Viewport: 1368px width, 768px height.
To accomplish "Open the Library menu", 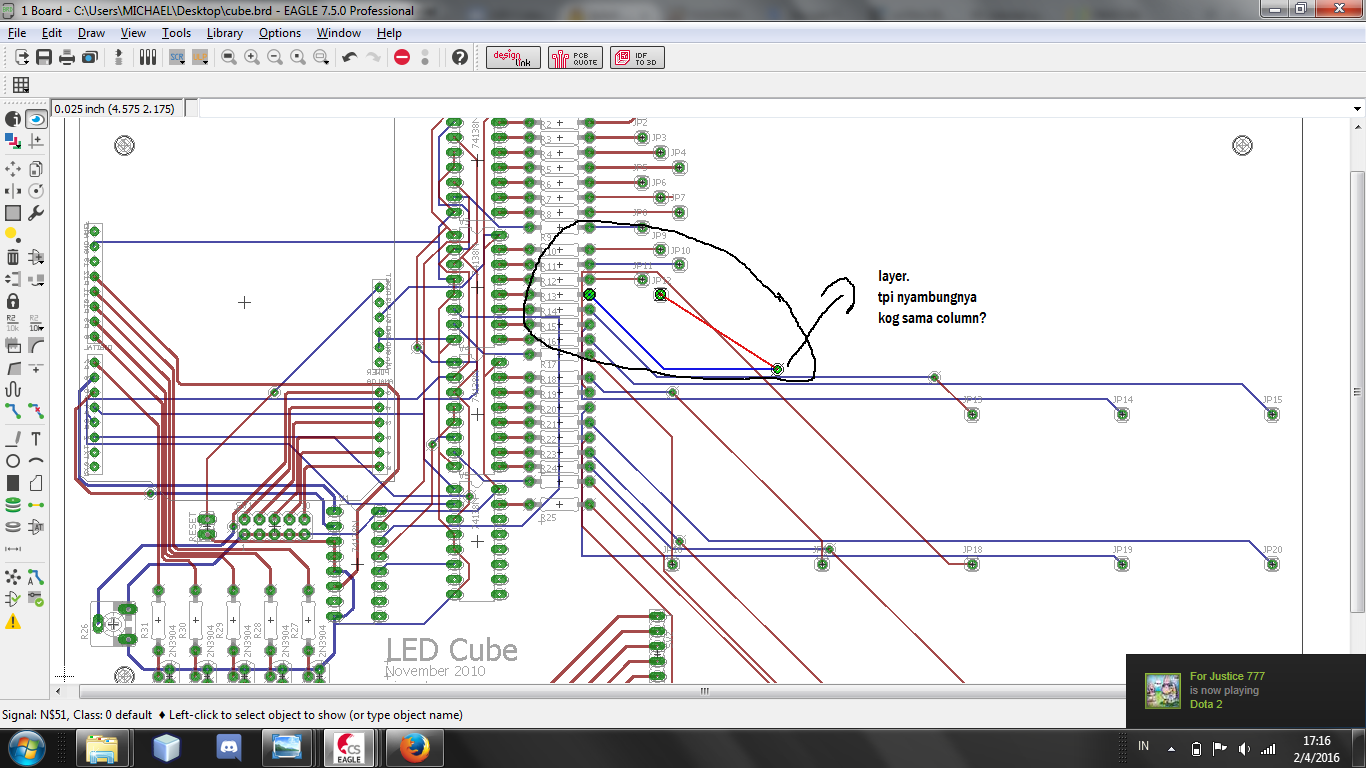I will coord(224,33).
